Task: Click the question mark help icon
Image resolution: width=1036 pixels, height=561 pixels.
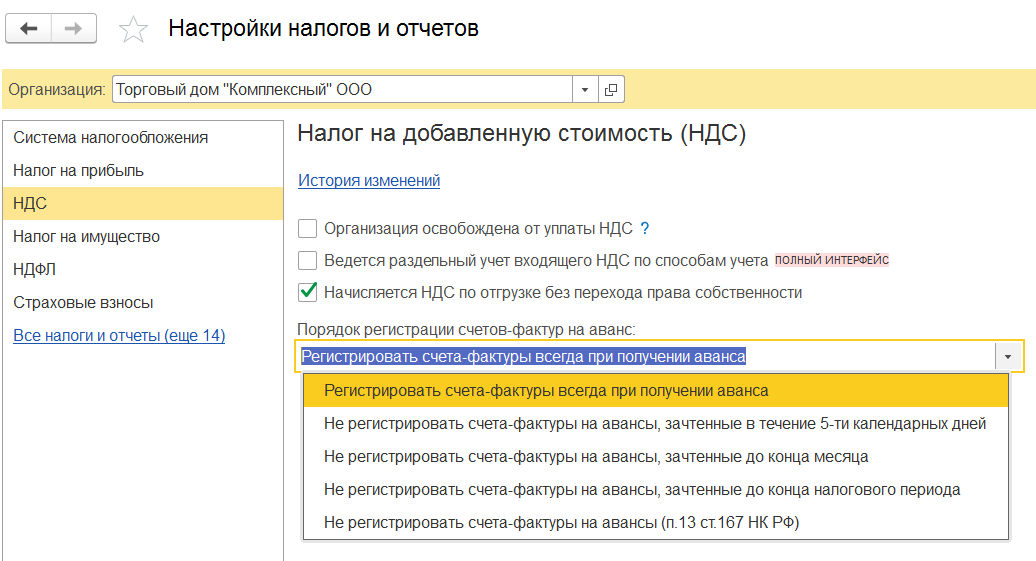Action: pos(645,228)
